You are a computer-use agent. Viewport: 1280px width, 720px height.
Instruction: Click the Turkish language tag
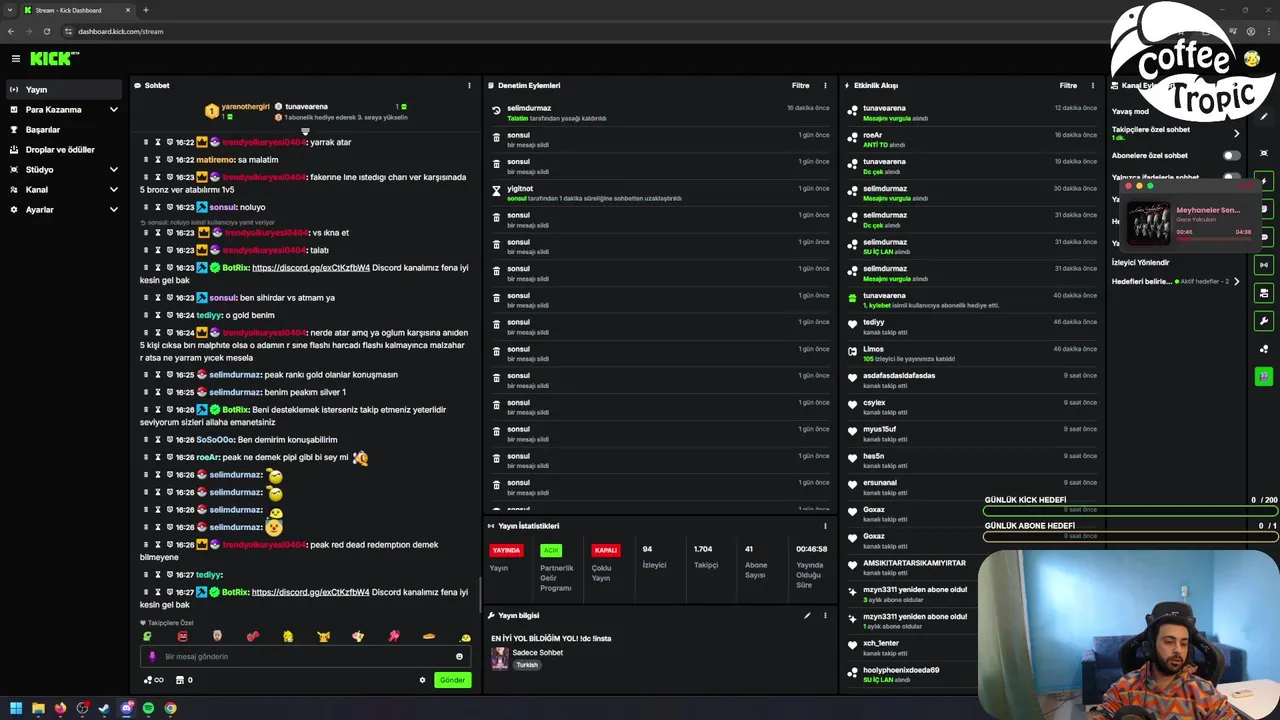pos(527,665)
